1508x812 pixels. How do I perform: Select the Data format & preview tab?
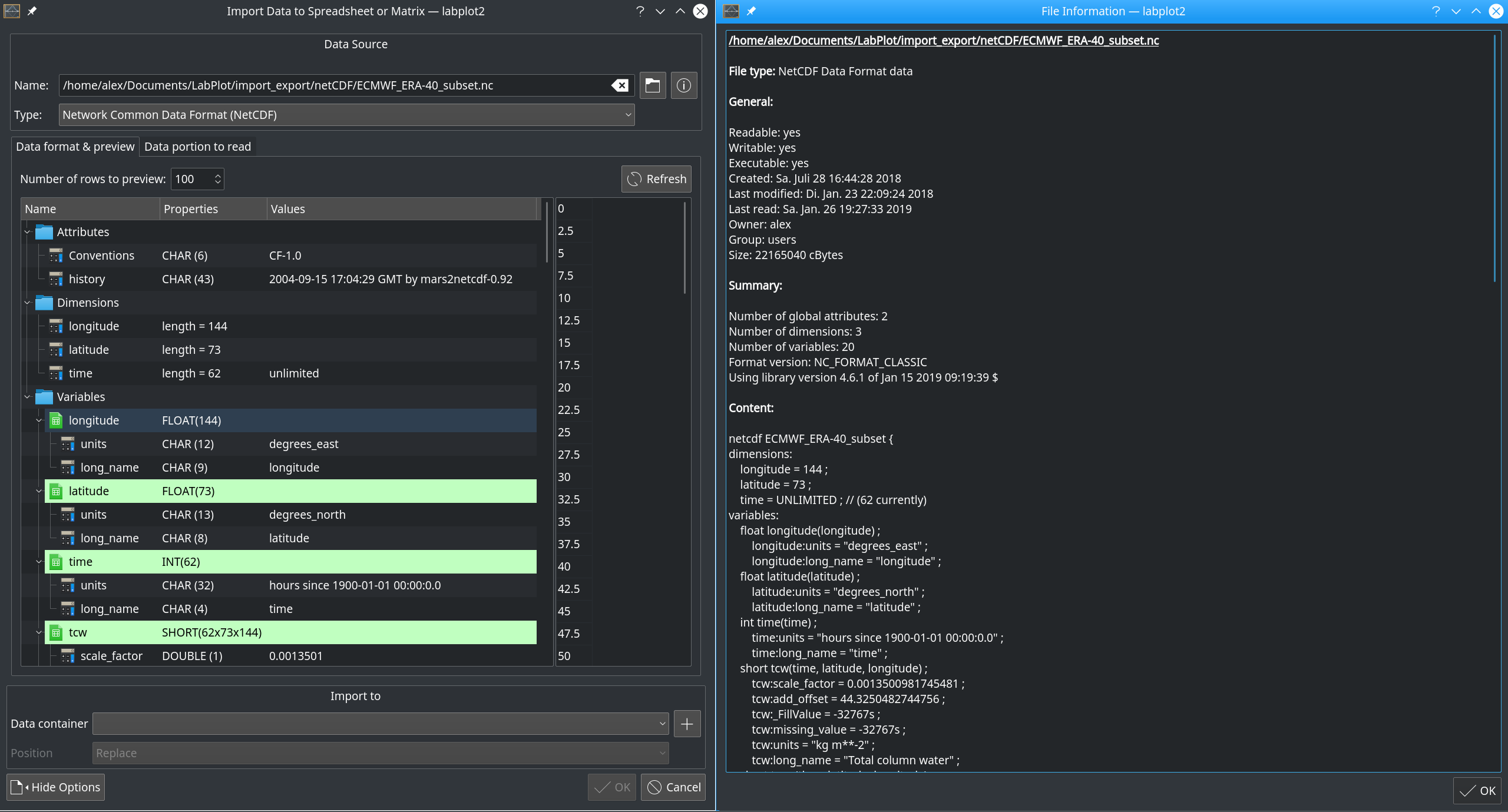coord(75,147)
